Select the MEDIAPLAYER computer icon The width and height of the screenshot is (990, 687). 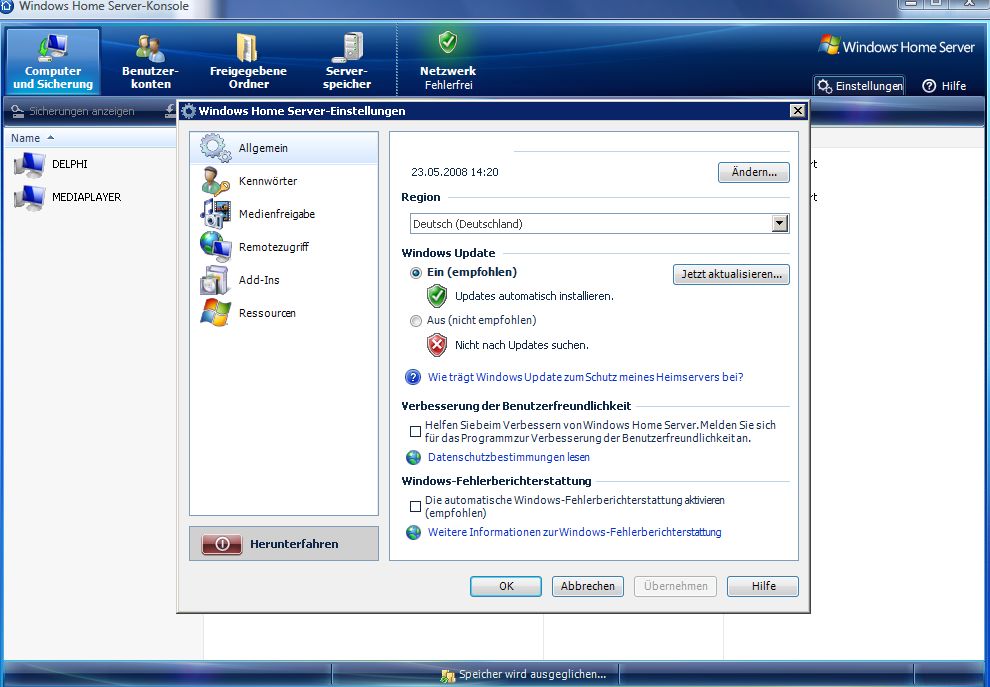[x=29, y=197]
